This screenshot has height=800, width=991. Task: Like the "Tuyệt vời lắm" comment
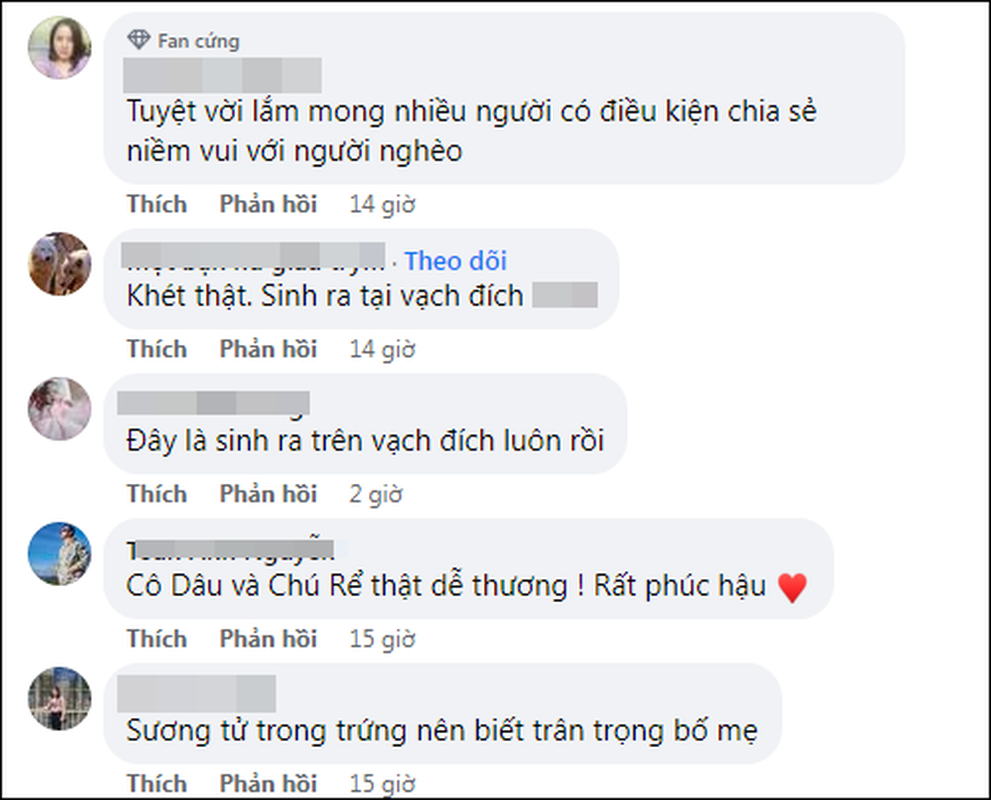click(157, 204)
